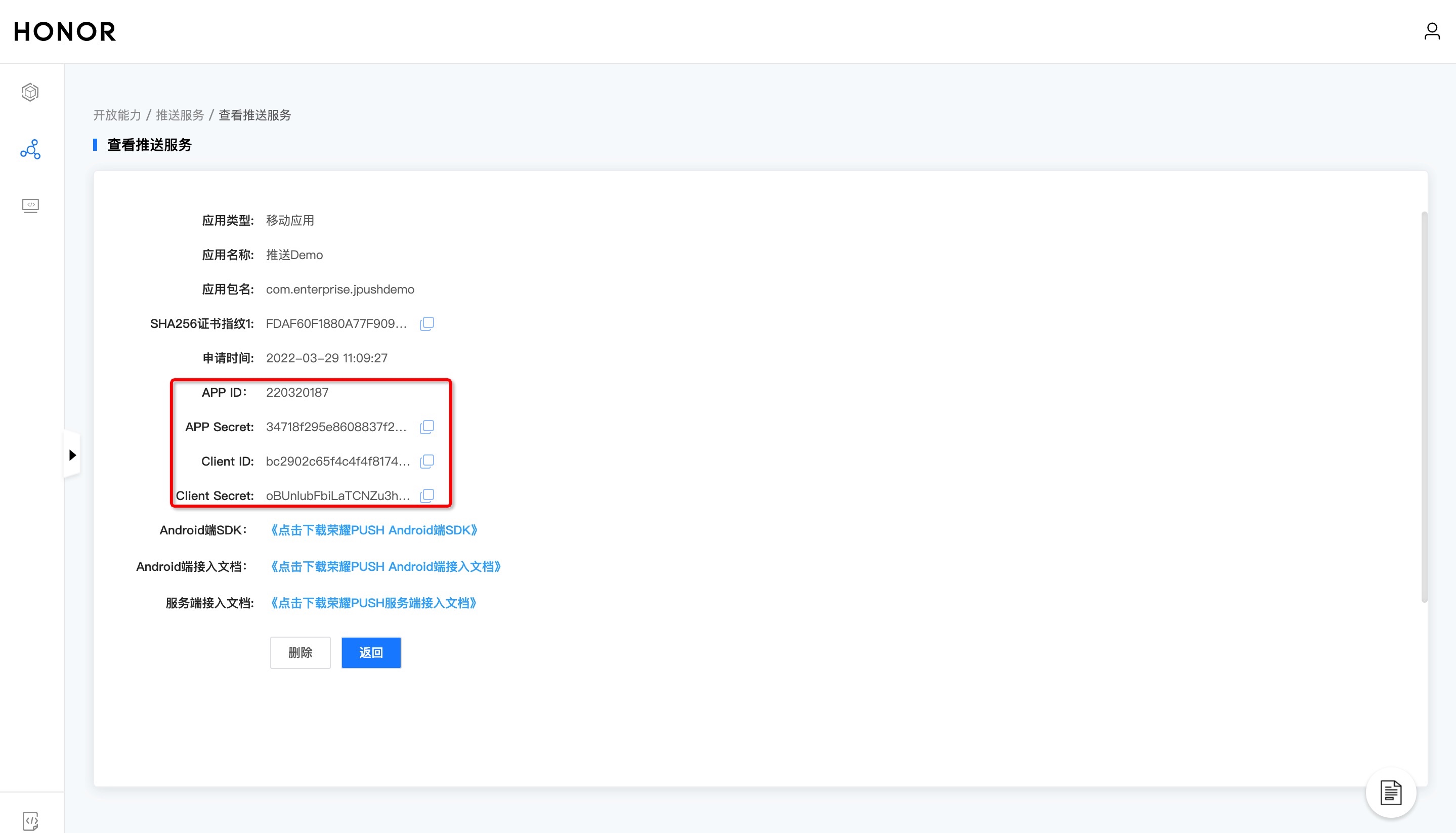Copy the Client ID value
1456x833 pixels.
pos(426,461)
